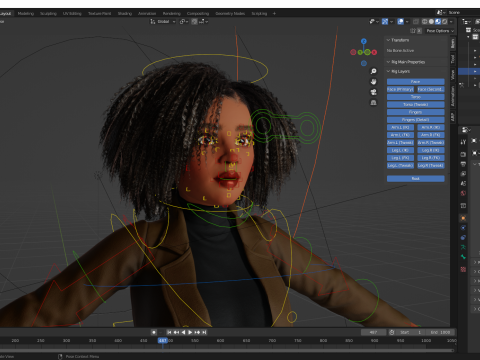Open the Animation sidebar tab
This screenshot has width=480, height=360.
click(x=453, y=96)
